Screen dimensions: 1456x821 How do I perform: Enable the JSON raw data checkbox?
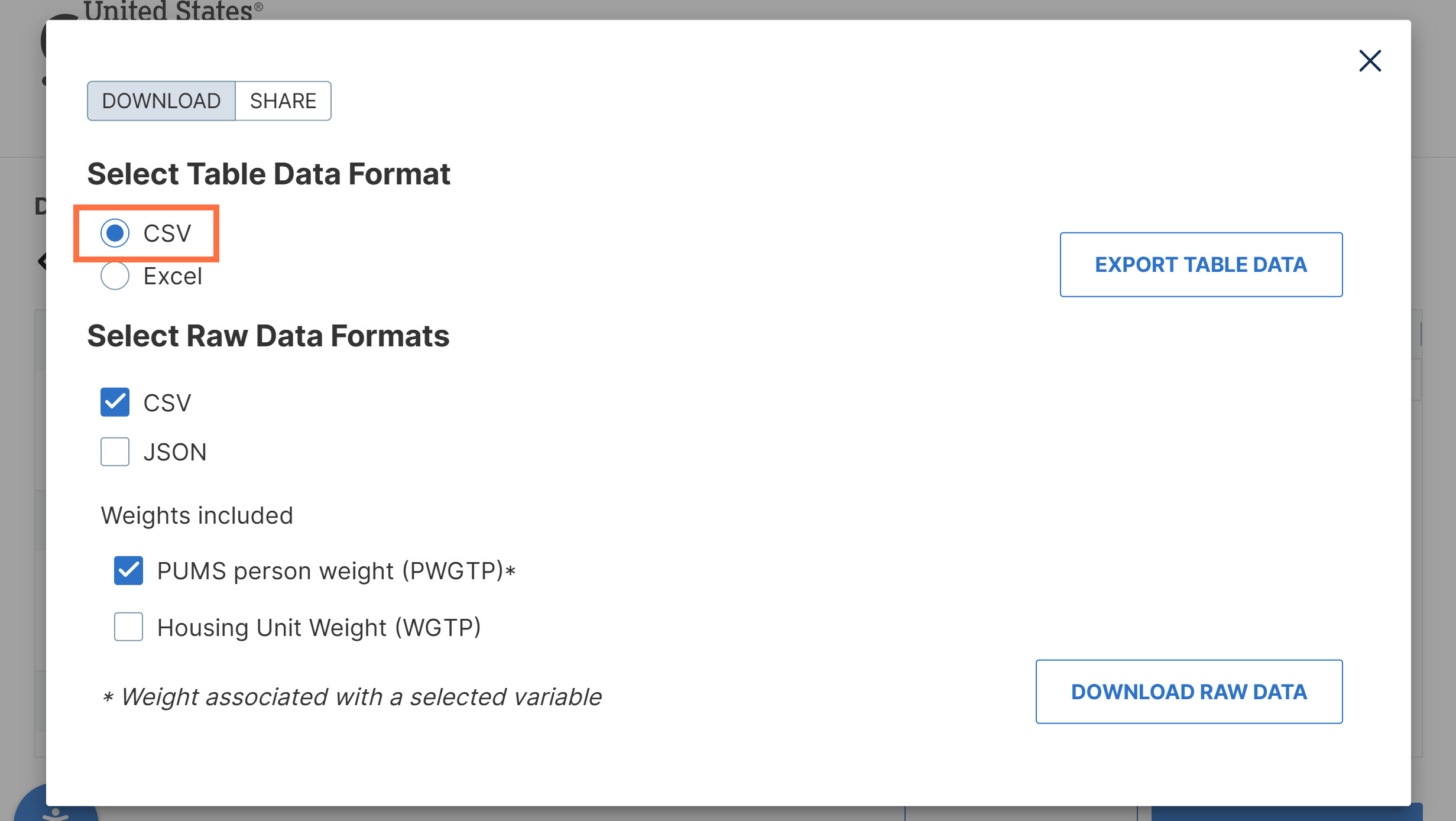(115, 452)
